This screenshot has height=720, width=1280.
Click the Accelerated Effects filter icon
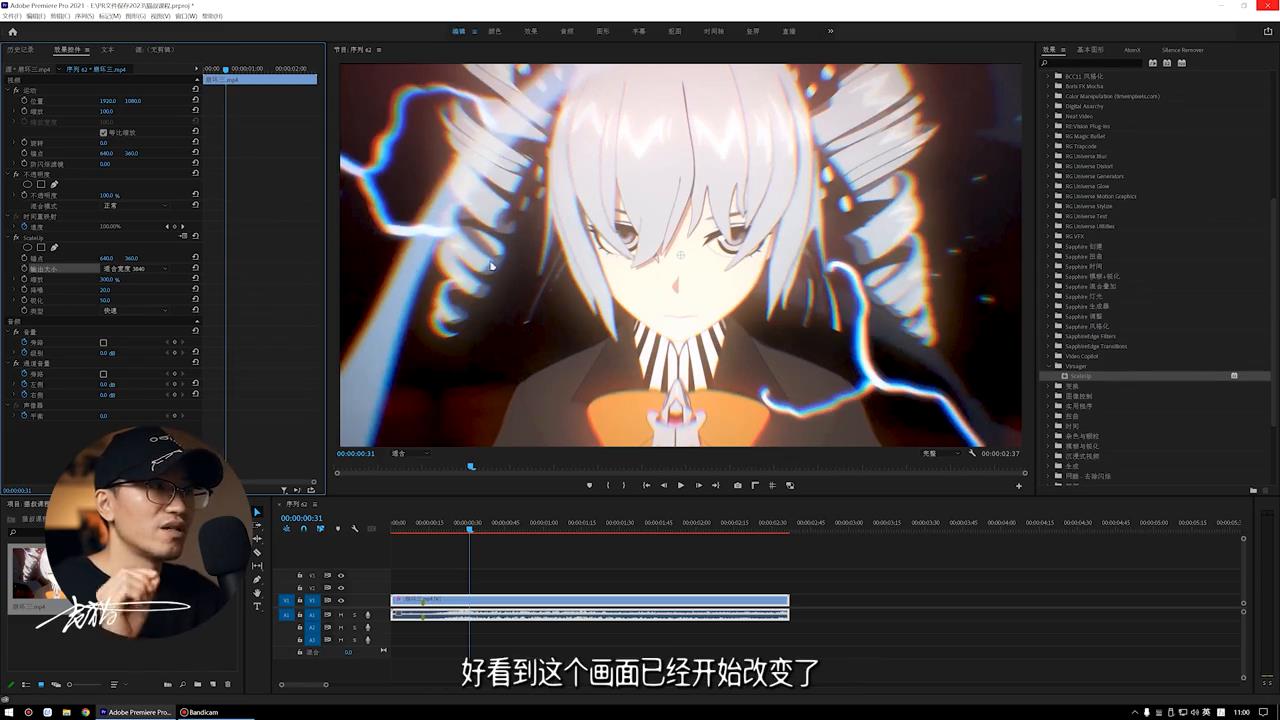click(x=1153, y=63)
